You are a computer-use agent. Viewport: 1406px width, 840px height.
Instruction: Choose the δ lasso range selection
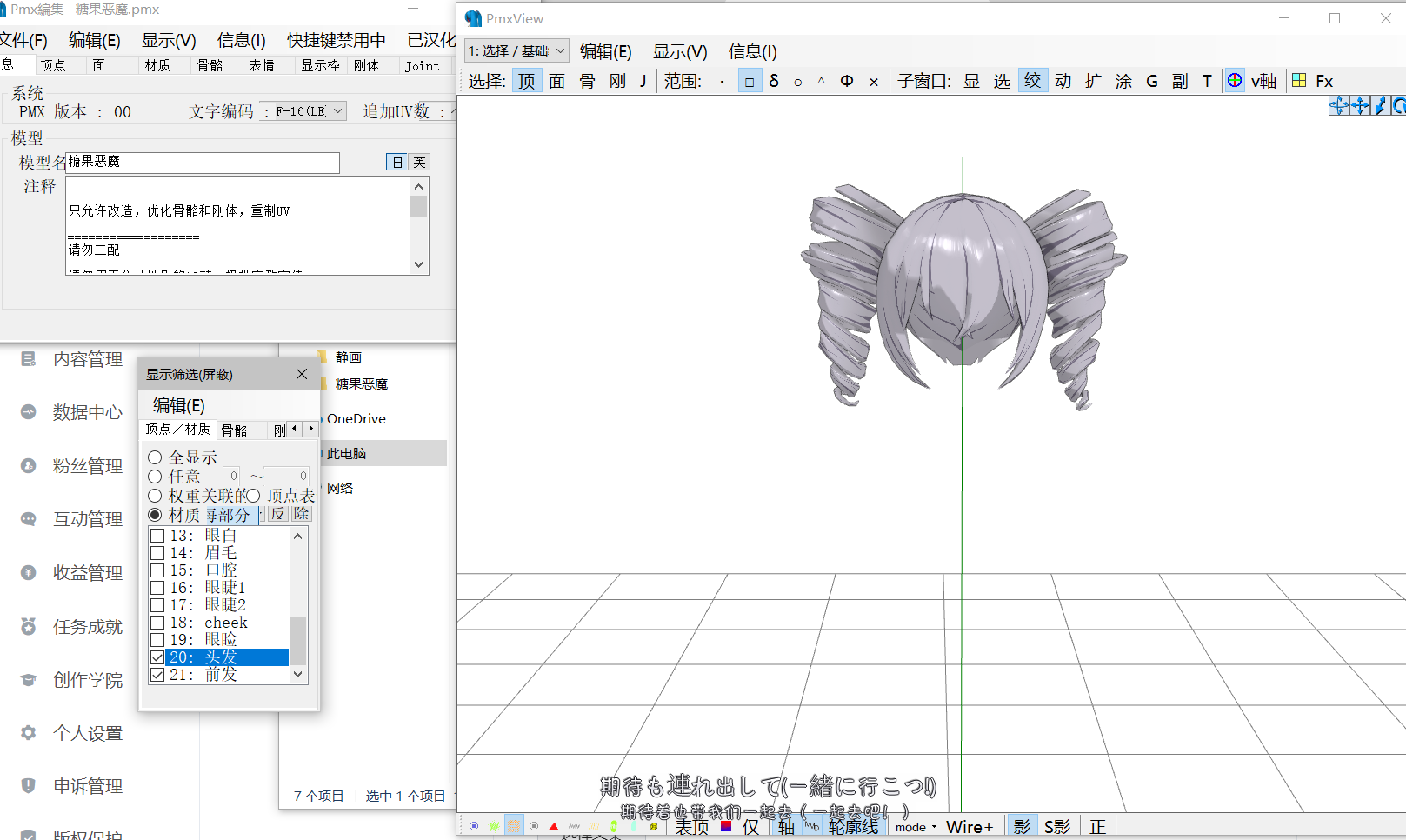click(774, 81)
